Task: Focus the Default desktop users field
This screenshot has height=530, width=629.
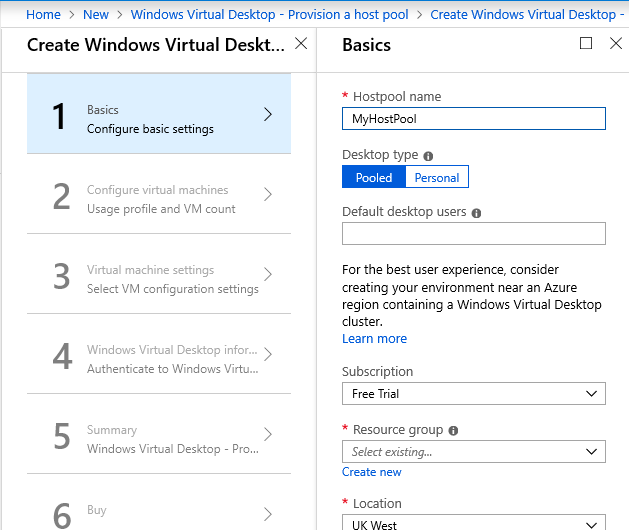Action: [x=474, y=234]
